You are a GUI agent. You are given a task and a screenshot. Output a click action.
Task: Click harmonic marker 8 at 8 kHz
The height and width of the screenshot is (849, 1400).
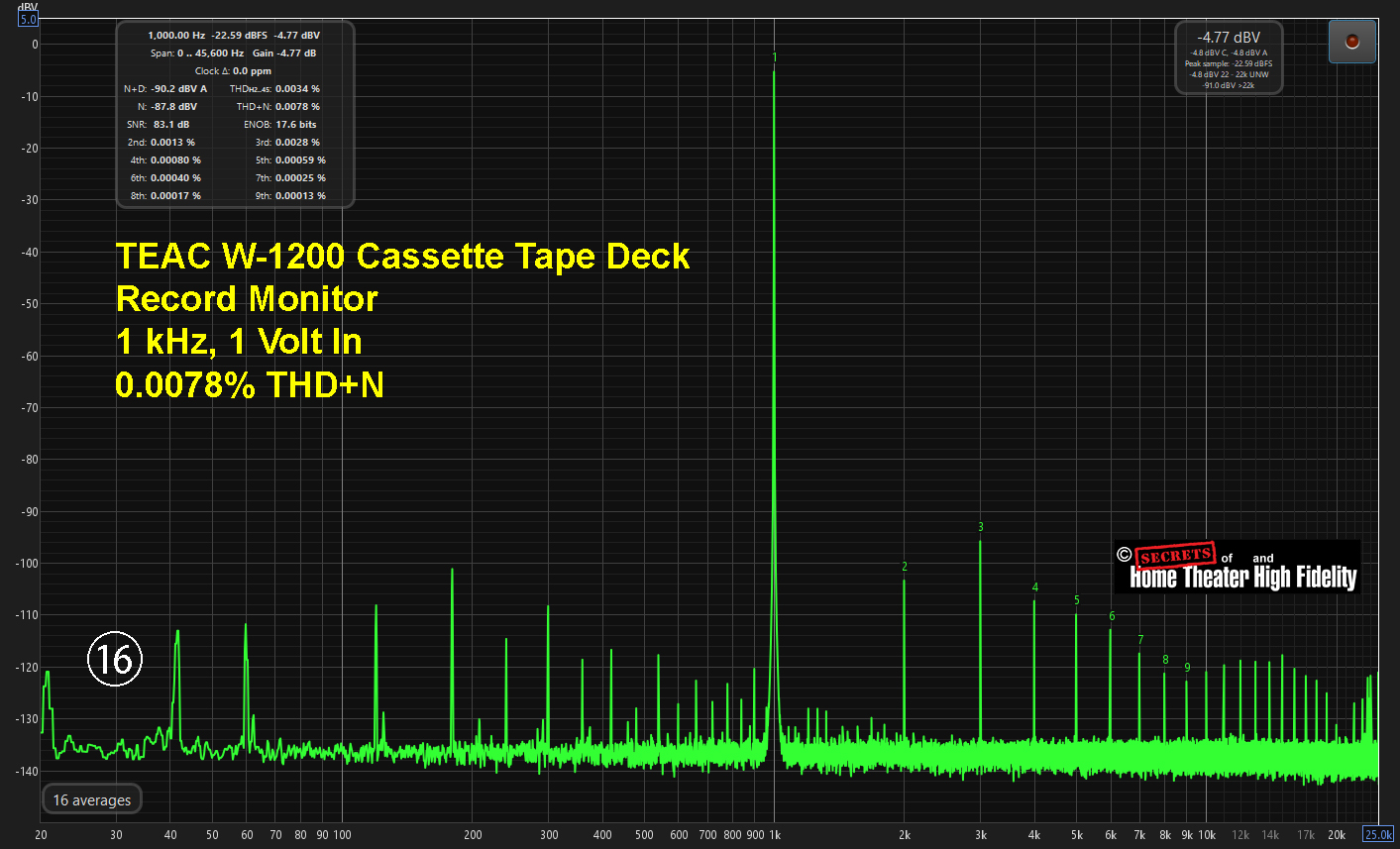(1165, 660)
